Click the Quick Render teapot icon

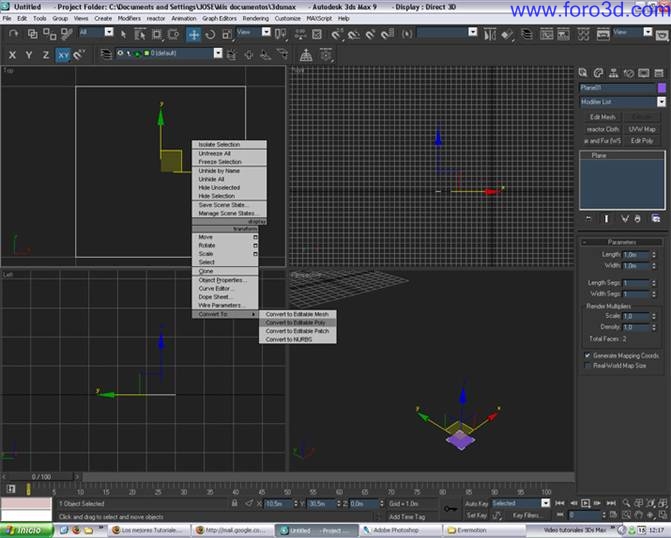coord(662,34)
